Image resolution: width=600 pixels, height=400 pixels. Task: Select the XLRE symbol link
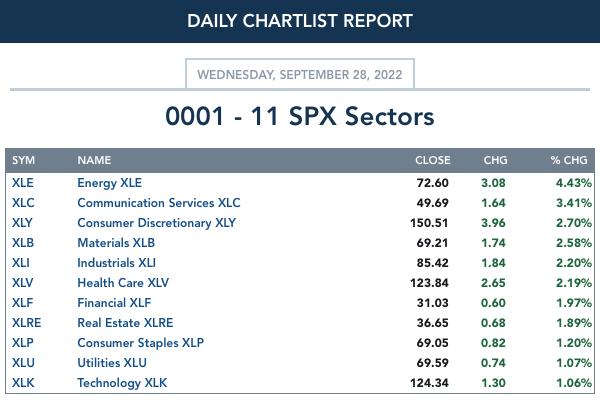(26, 323)
